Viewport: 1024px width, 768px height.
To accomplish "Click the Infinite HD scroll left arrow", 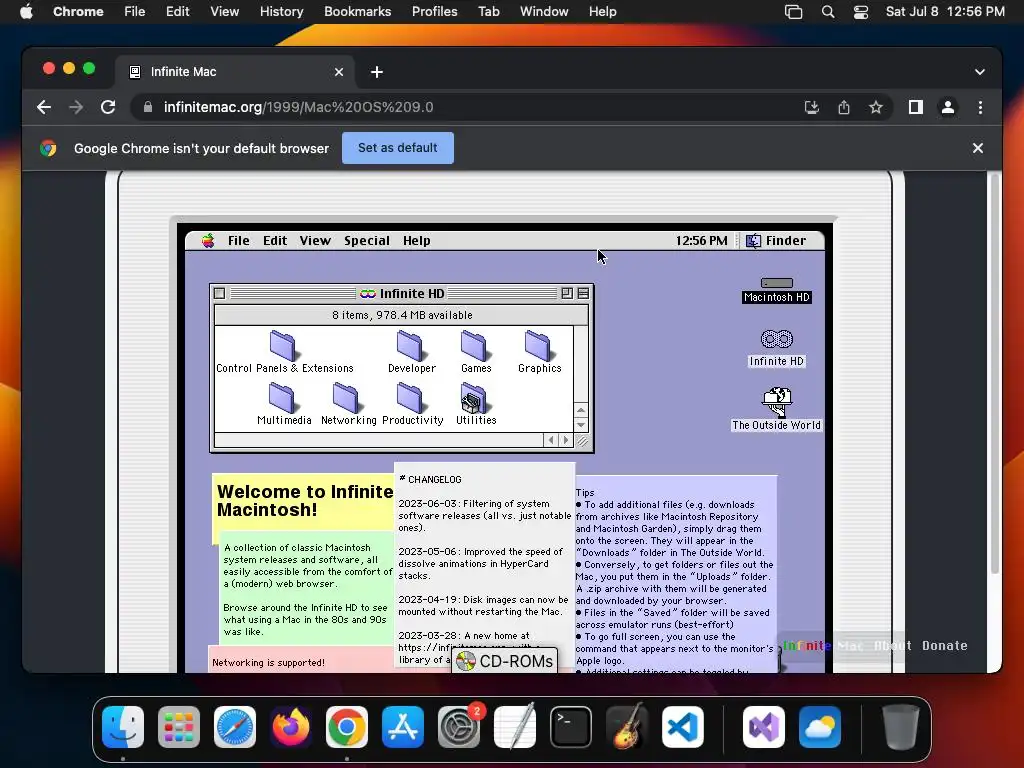I will (x=551, y=440).
